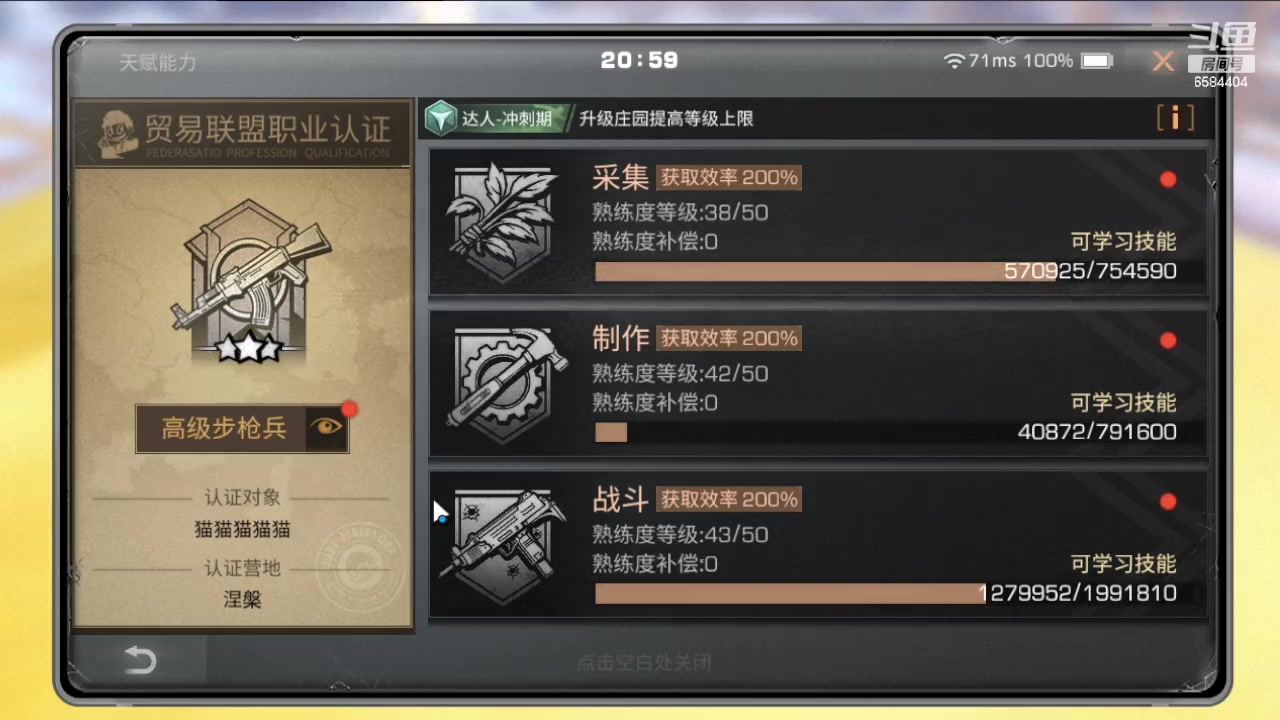Close the panel with orange X
Screen dimensions: 1280x720
point(1163,61)
